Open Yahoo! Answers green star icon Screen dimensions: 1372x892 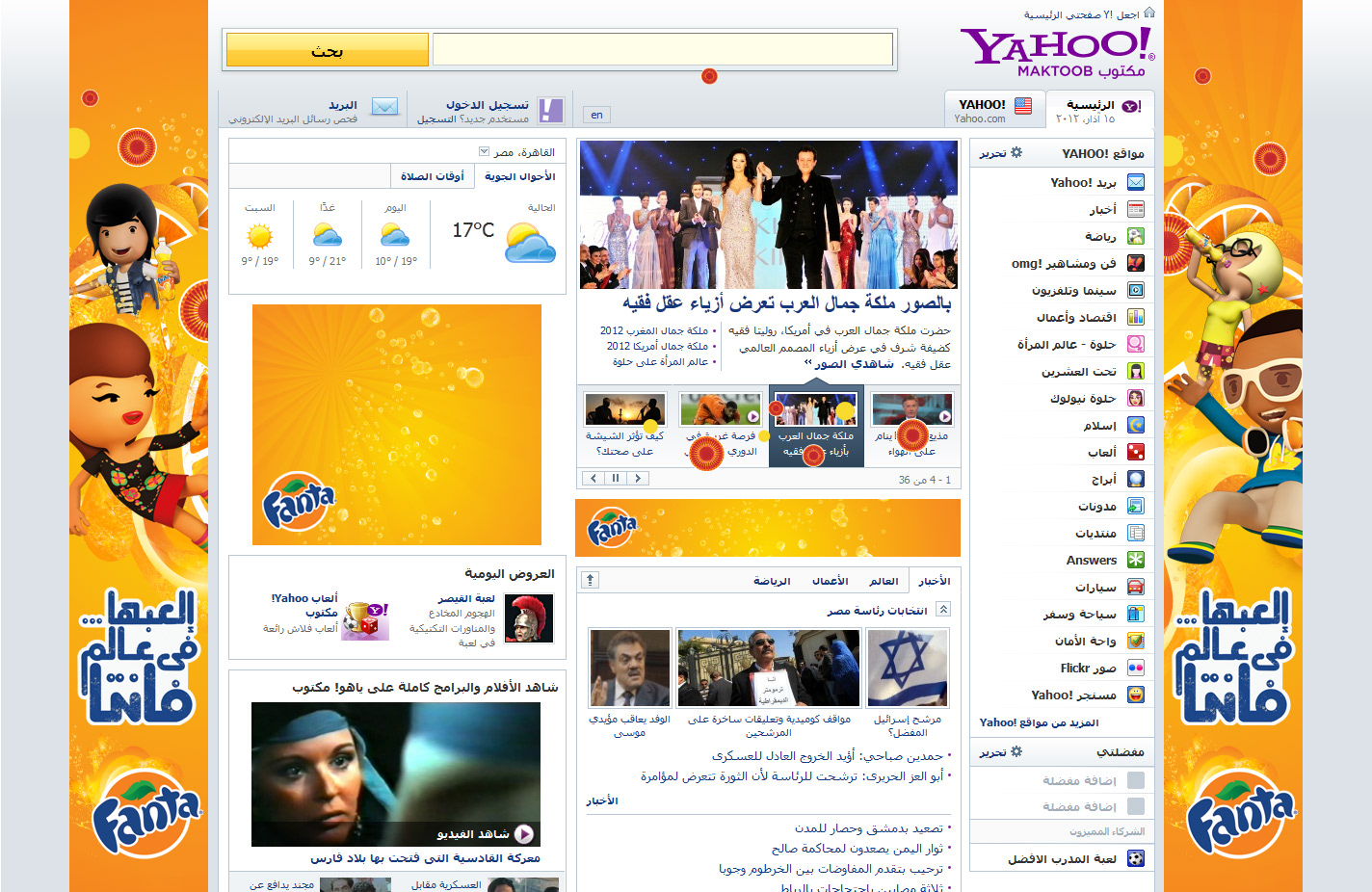coord(1136,560)
